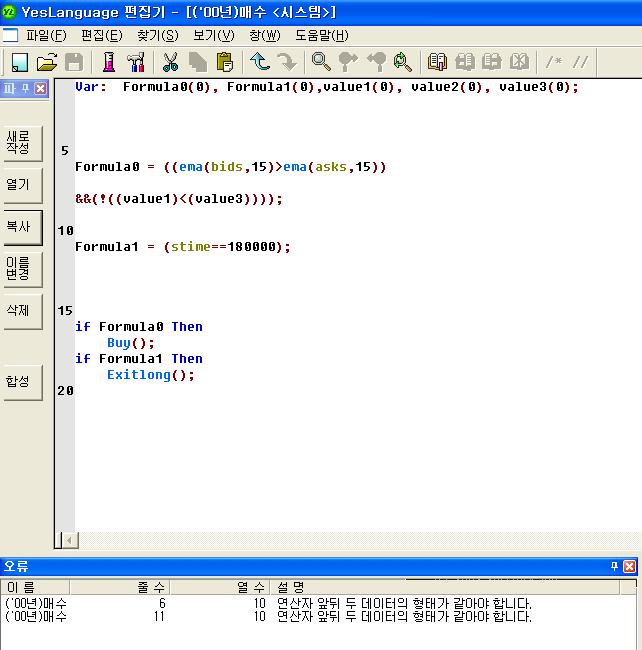The width and height of the screenshot is (642, 650).
Task: Click the open folder toolbar icon
Action: (46, 62)
